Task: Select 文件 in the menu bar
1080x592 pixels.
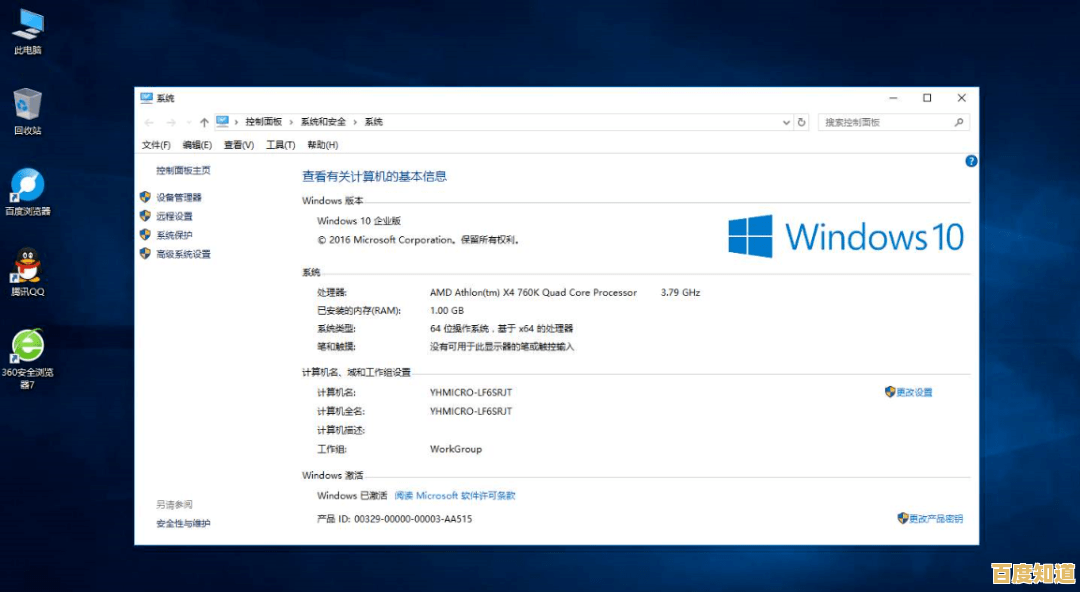Action: click(155, 143)
